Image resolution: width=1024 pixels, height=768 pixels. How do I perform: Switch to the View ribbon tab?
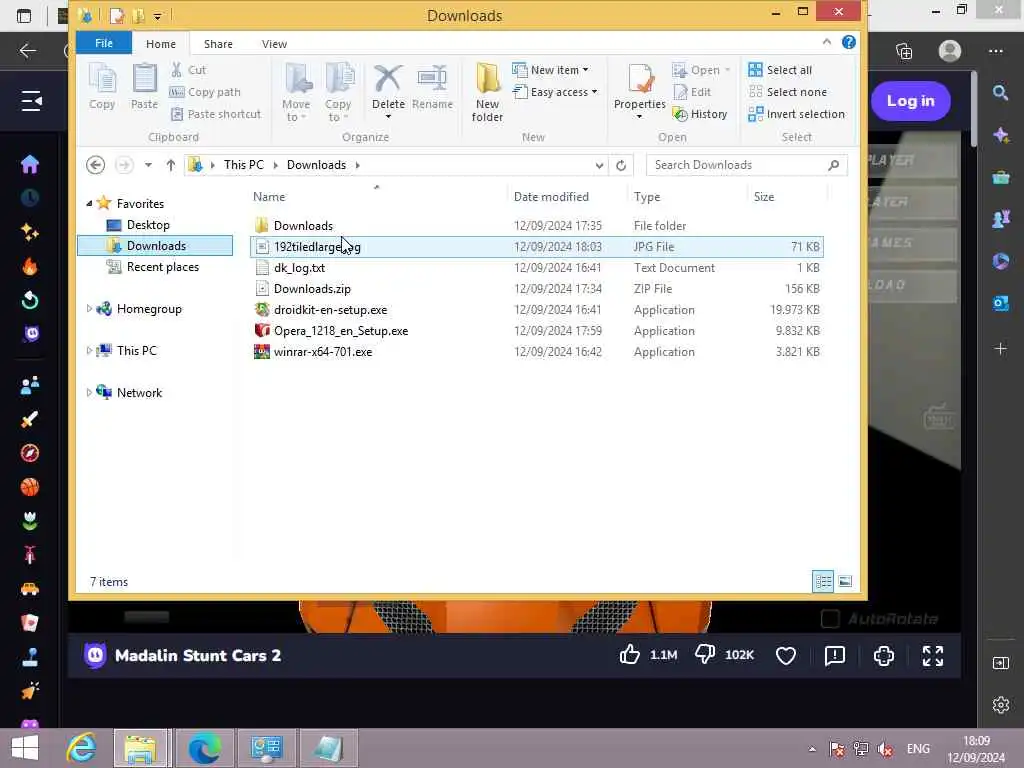click(274, 44)
